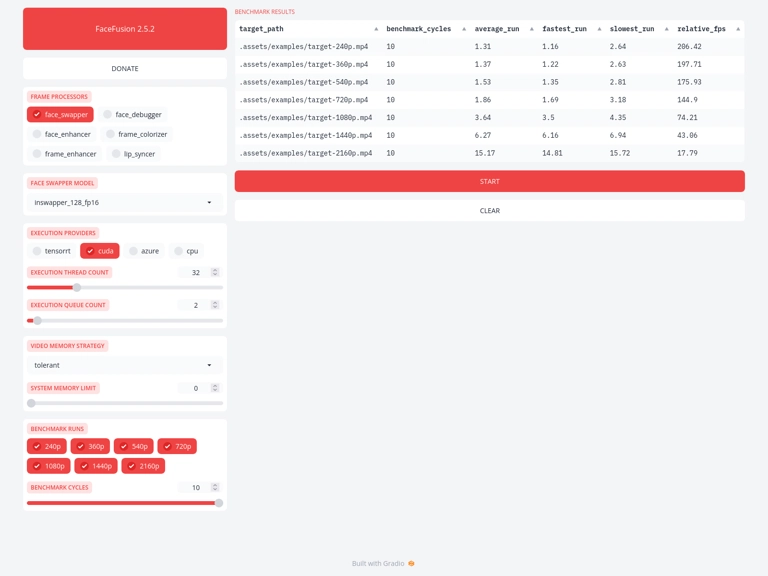Screen dimensions: 768x576
Task: Uncheck the 360p benchmark run
Action: coord(90,446)
